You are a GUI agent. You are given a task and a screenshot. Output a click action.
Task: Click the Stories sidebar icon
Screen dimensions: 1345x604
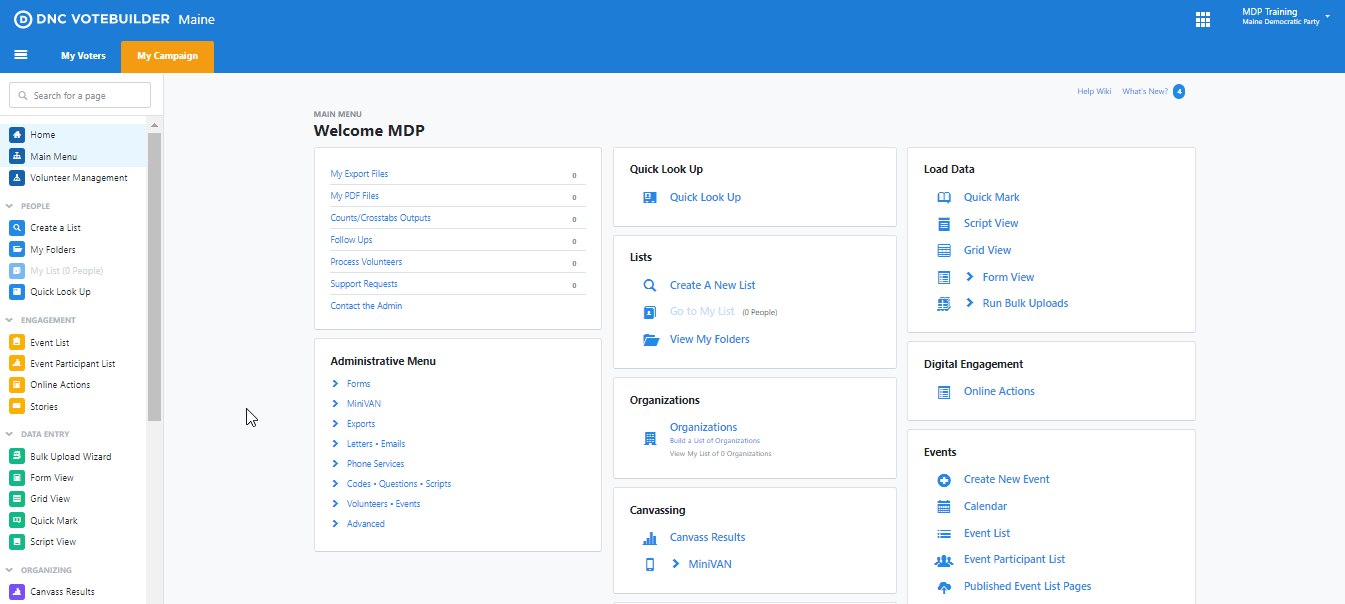[x=17, y=407]
